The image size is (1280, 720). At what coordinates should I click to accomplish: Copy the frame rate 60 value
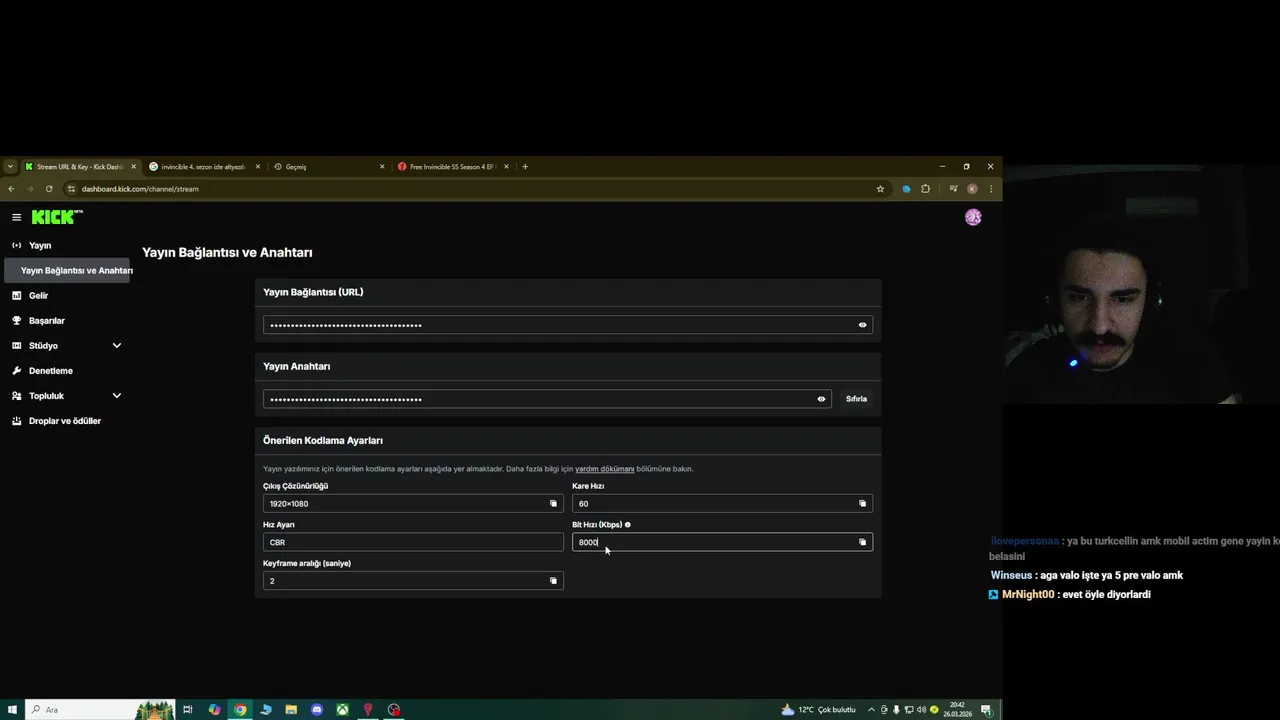point(862,504)
